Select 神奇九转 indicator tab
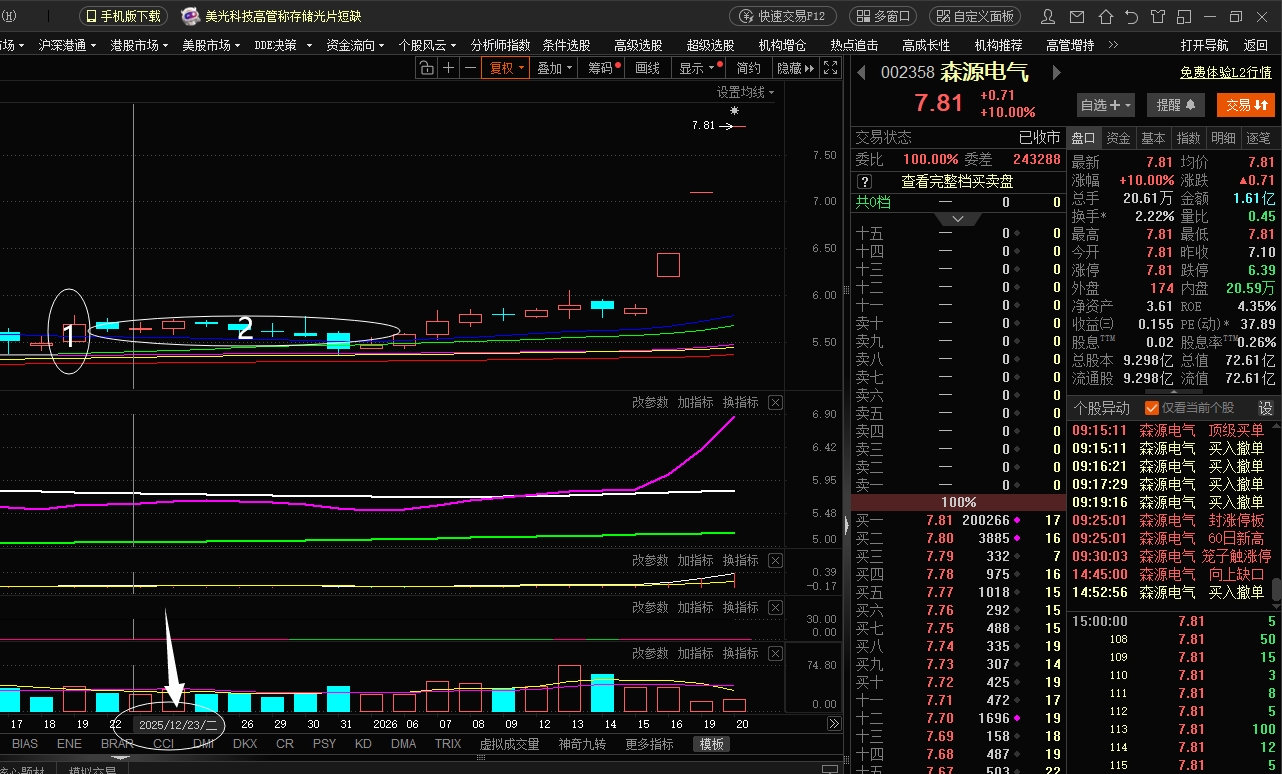 tap(582, 744)
